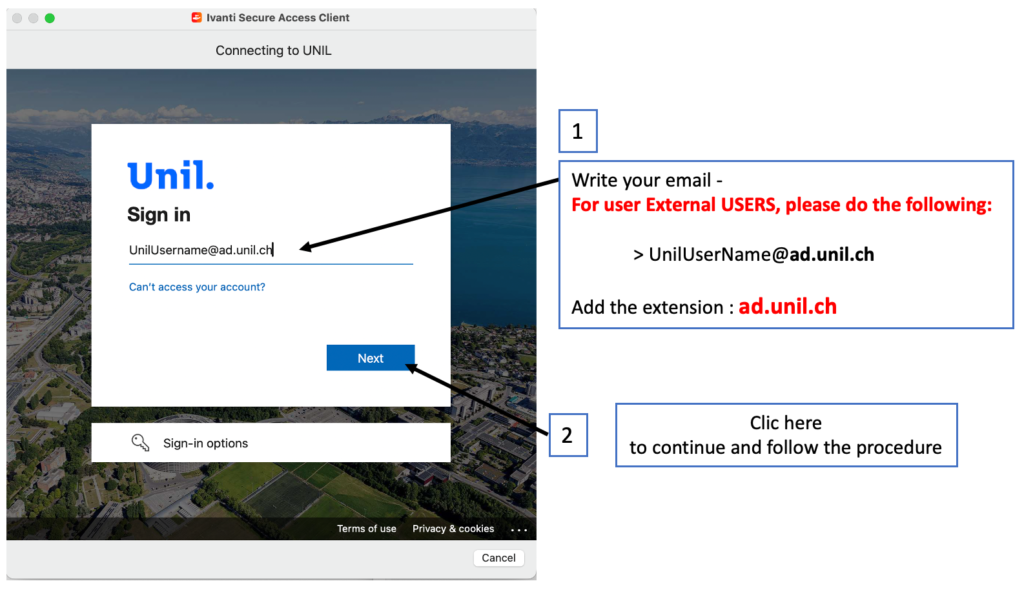Open Sign-in options
The width and height of the screenshot is (1024, 590).
click(271, 443)
